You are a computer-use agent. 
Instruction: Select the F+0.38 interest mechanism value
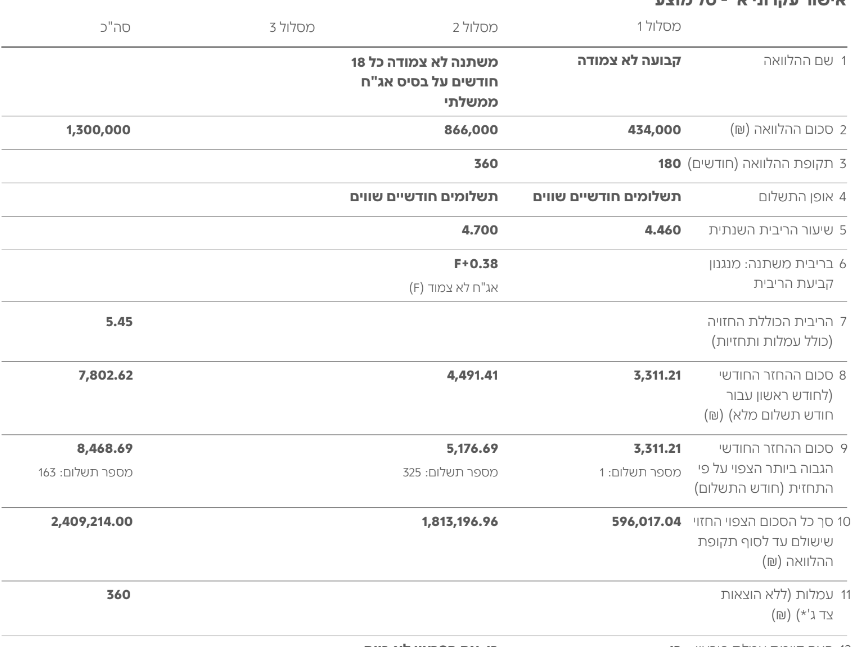[475, 264]
